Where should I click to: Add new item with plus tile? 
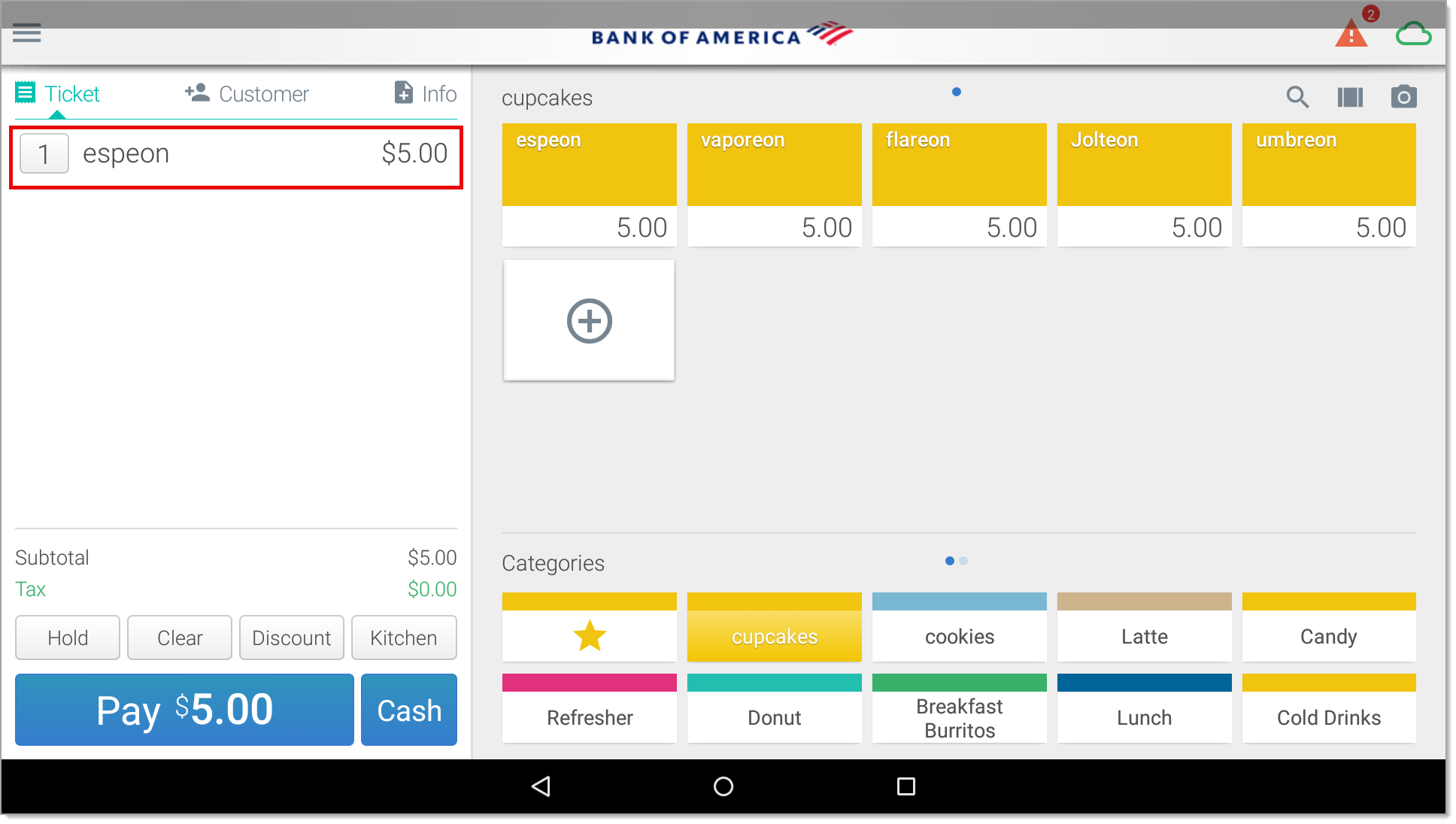[x=589, y=321]
